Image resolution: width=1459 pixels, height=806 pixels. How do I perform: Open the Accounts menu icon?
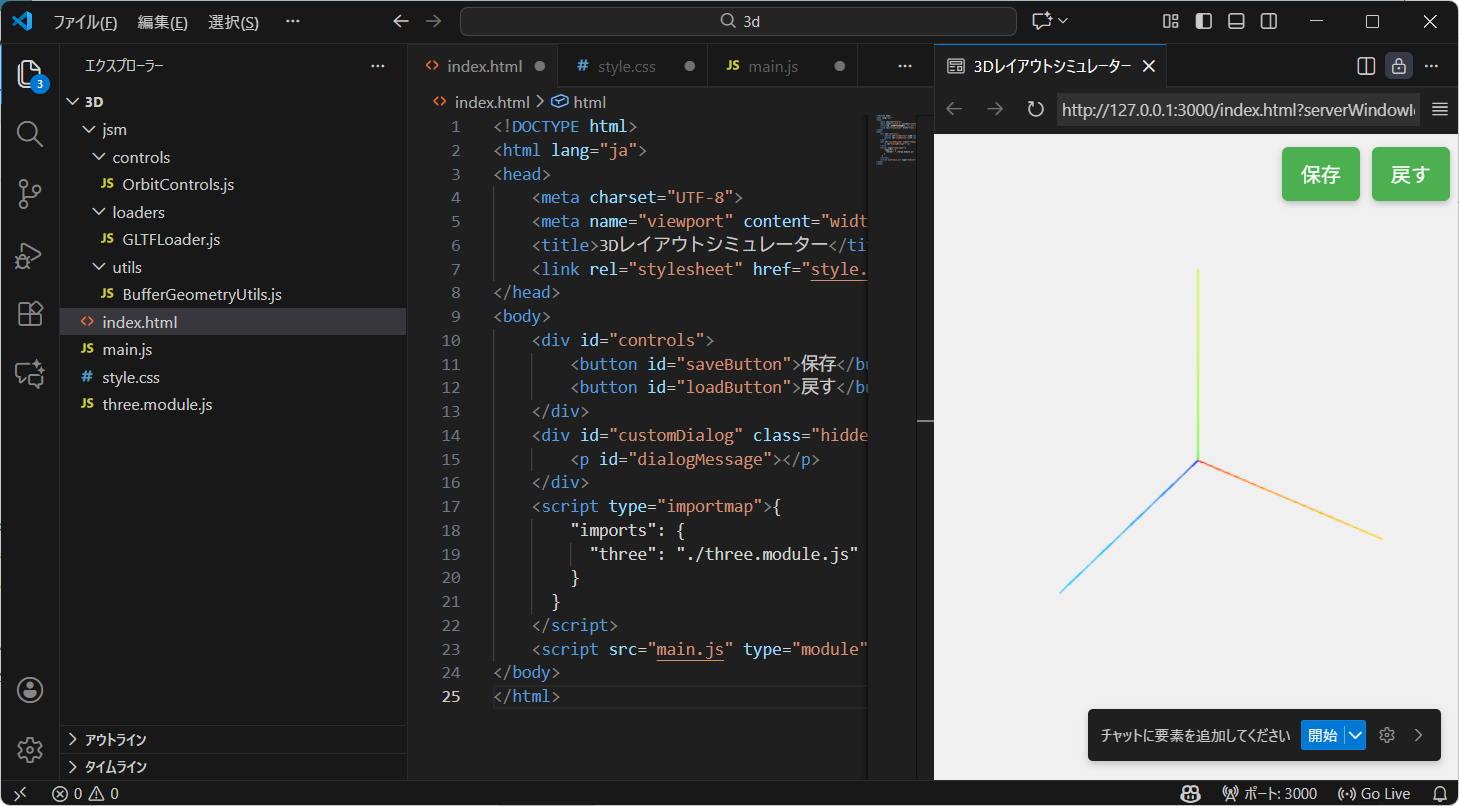coord(30,689)
